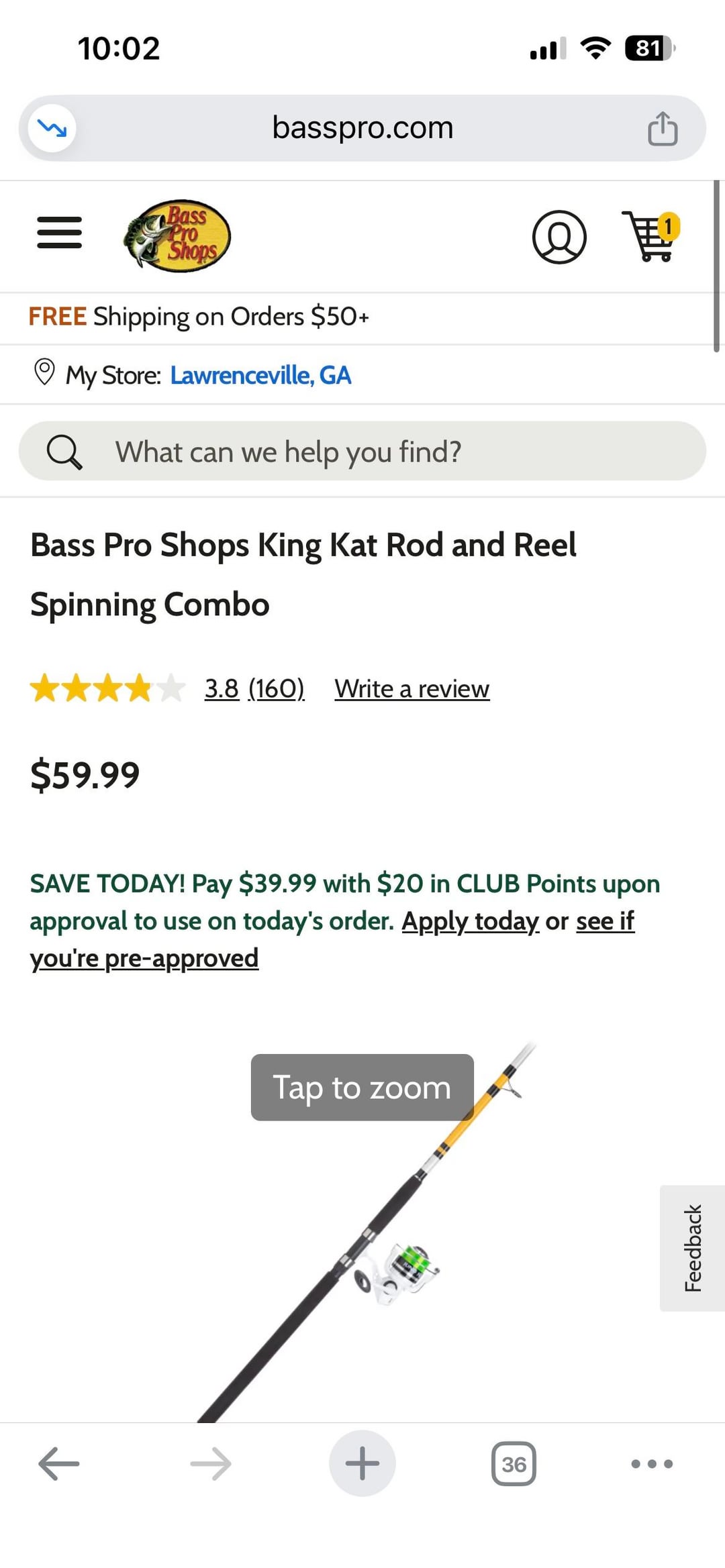
Task: Open the Feedback side tab
Action: click(x=692, y=1248)
